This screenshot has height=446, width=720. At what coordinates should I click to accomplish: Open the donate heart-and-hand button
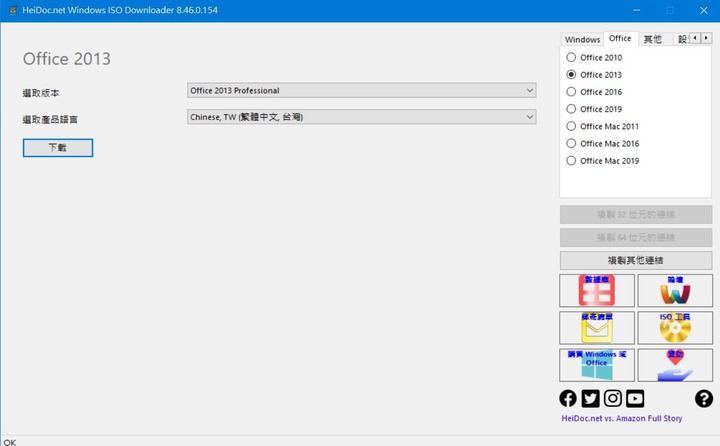[x=675, y=365]
